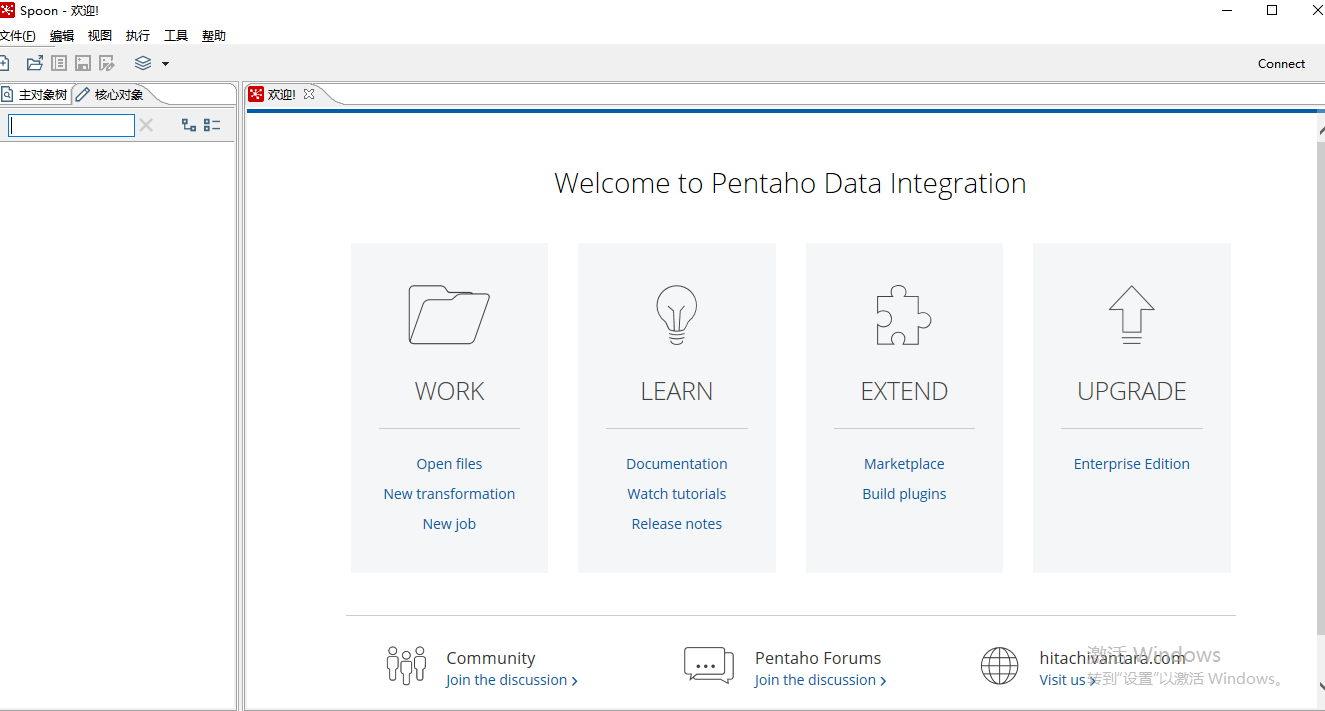This screenshot has width=1325, height=711.
Task: Click the Spoon application icon in title bar
Action: pyautogui.click(x=7, y=10)
